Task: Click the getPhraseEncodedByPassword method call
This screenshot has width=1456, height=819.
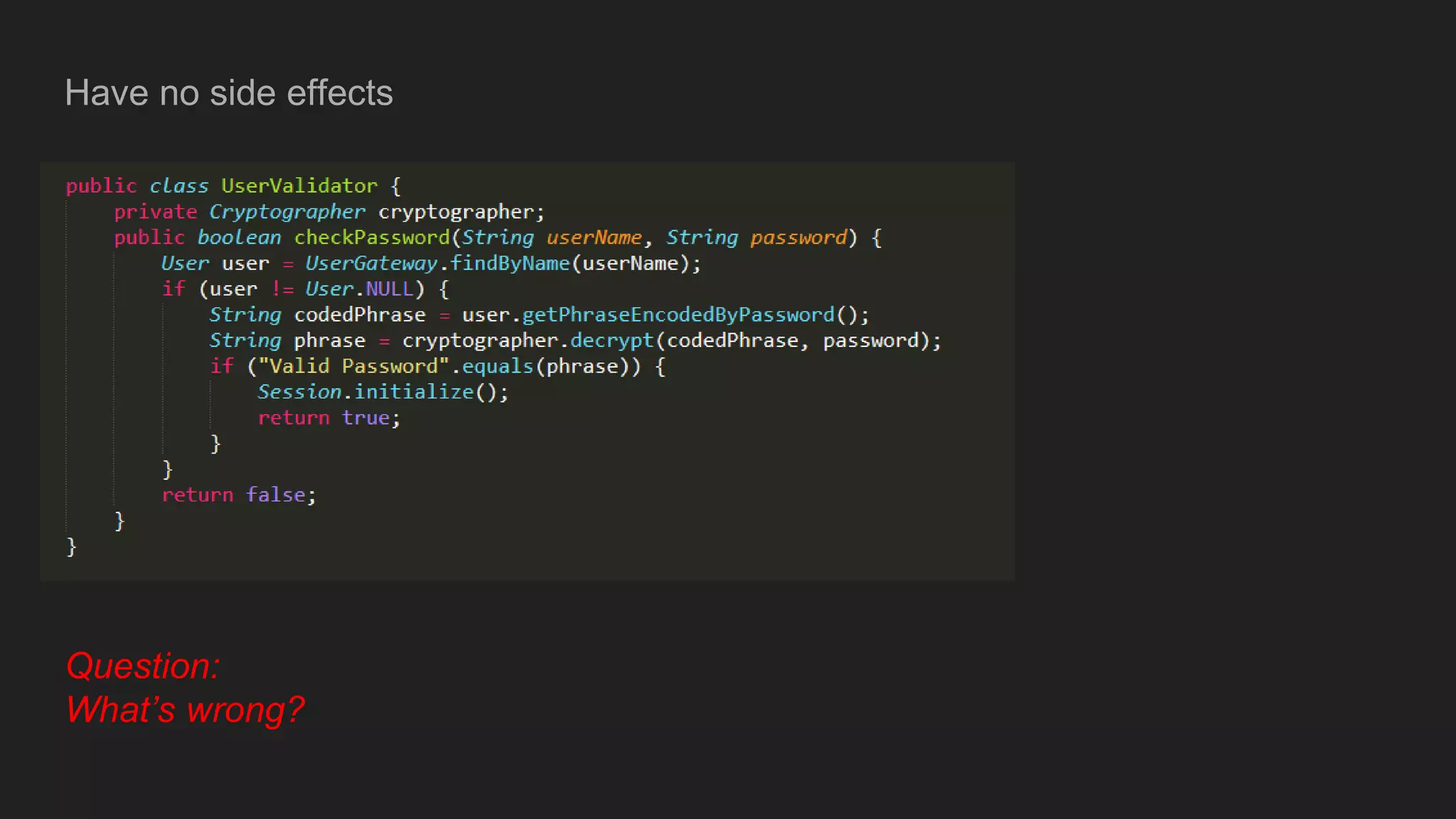Action: tap(678, 315)
